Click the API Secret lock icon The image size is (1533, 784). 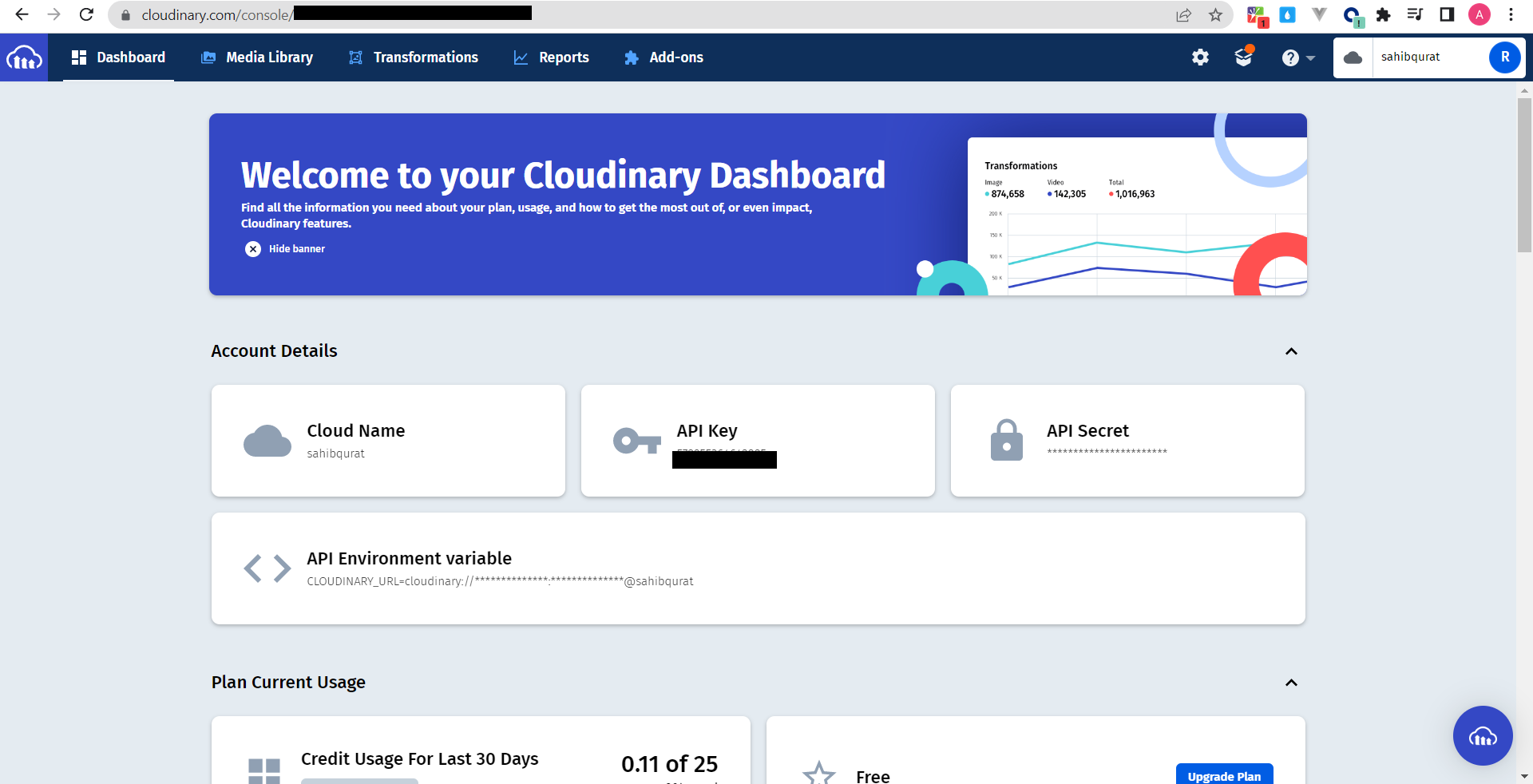click(1006, 440)
